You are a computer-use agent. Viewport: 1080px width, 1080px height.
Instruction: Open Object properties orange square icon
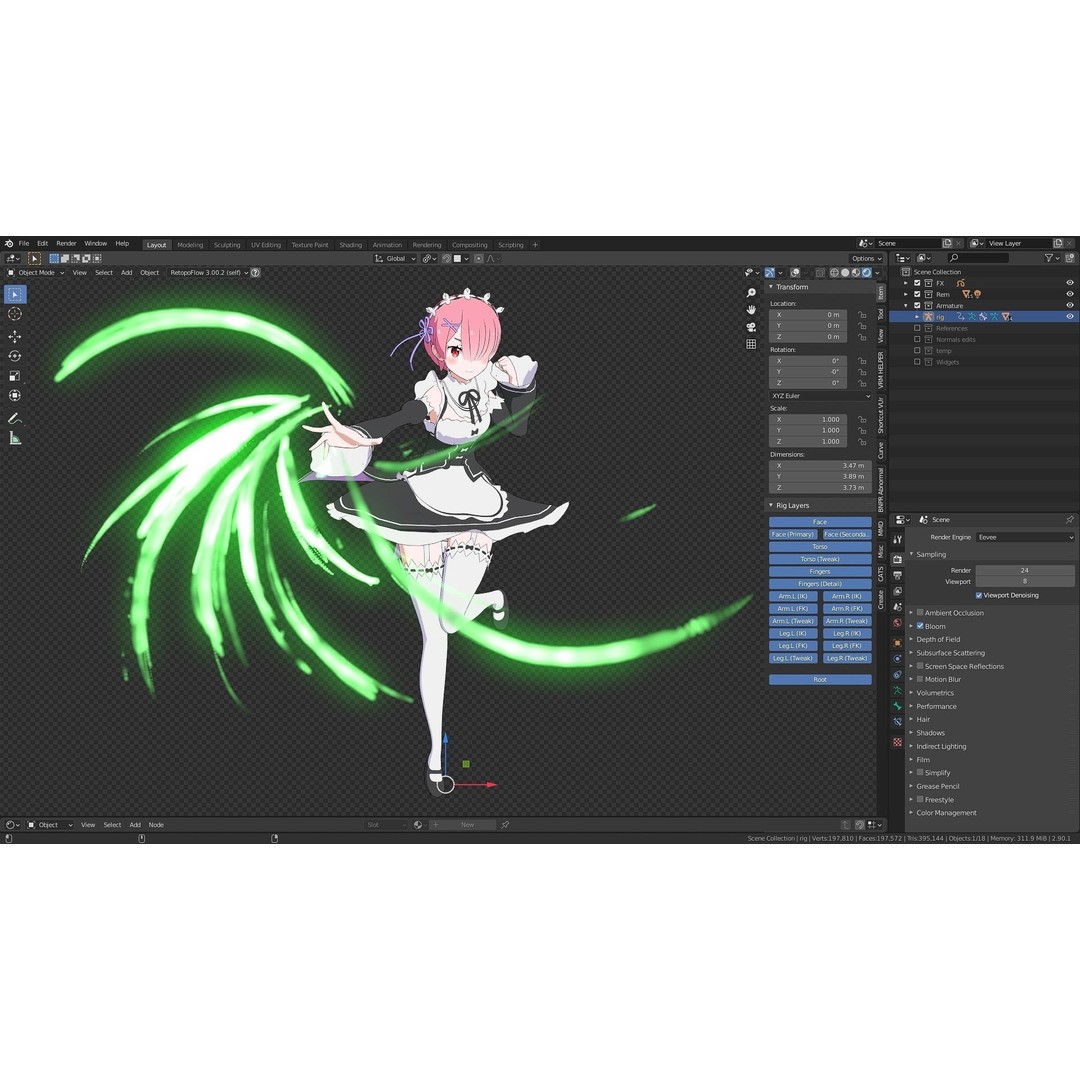[897, 643]
